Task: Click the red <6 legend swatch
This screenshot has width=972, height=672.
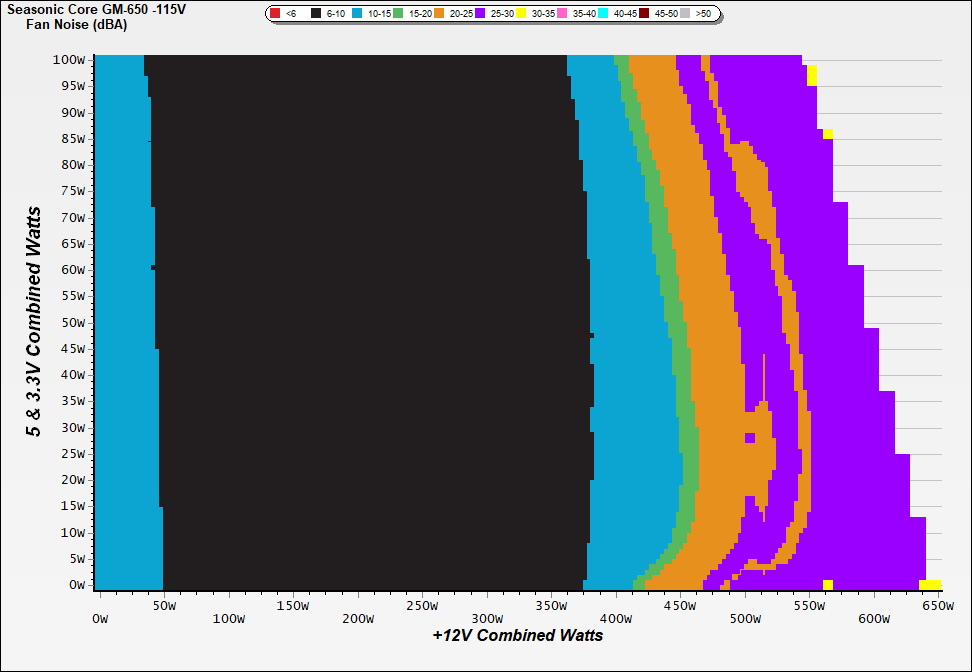Action: pos(275,14)
